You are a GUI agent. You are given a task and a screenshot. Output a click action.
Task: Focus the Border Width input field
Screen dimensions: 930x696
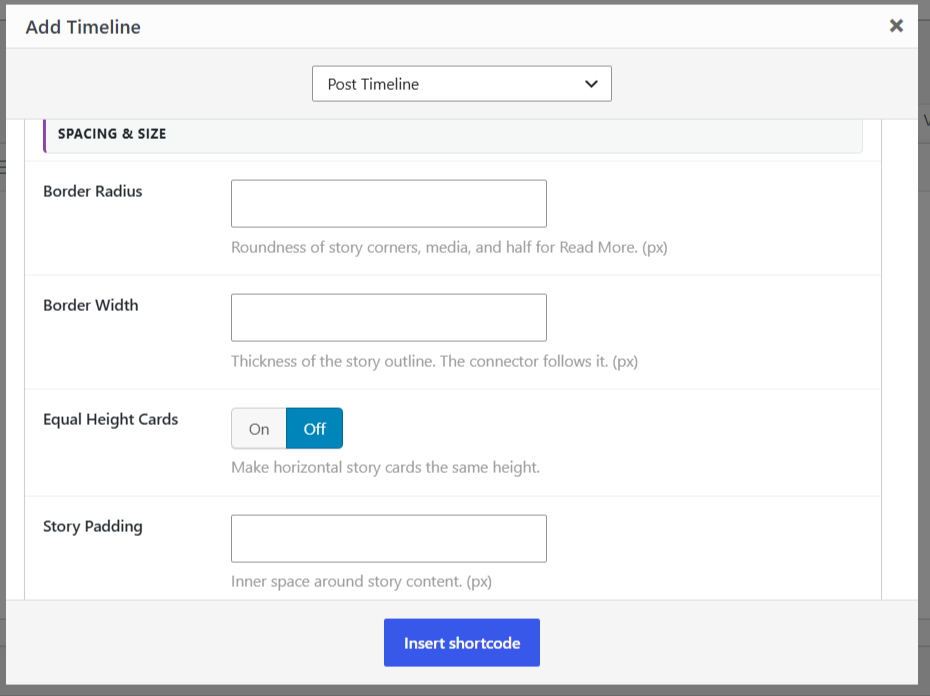[388, 317]
